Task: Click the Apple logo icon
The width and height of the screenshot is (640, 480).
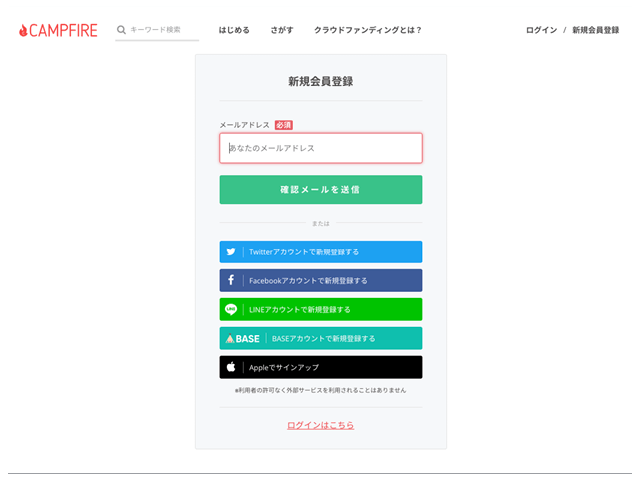Action: point(231,367)
